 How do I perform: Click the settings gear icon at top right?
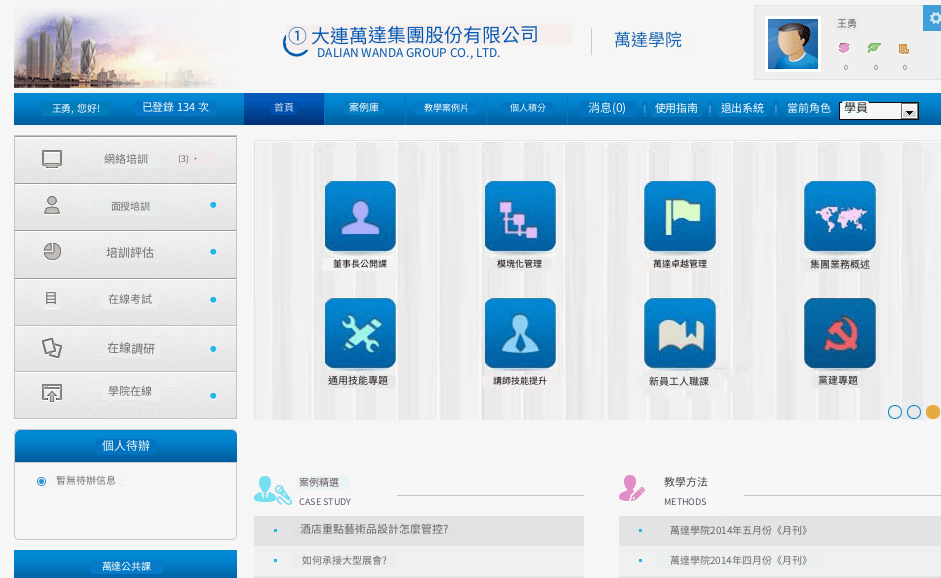[934, 19]
